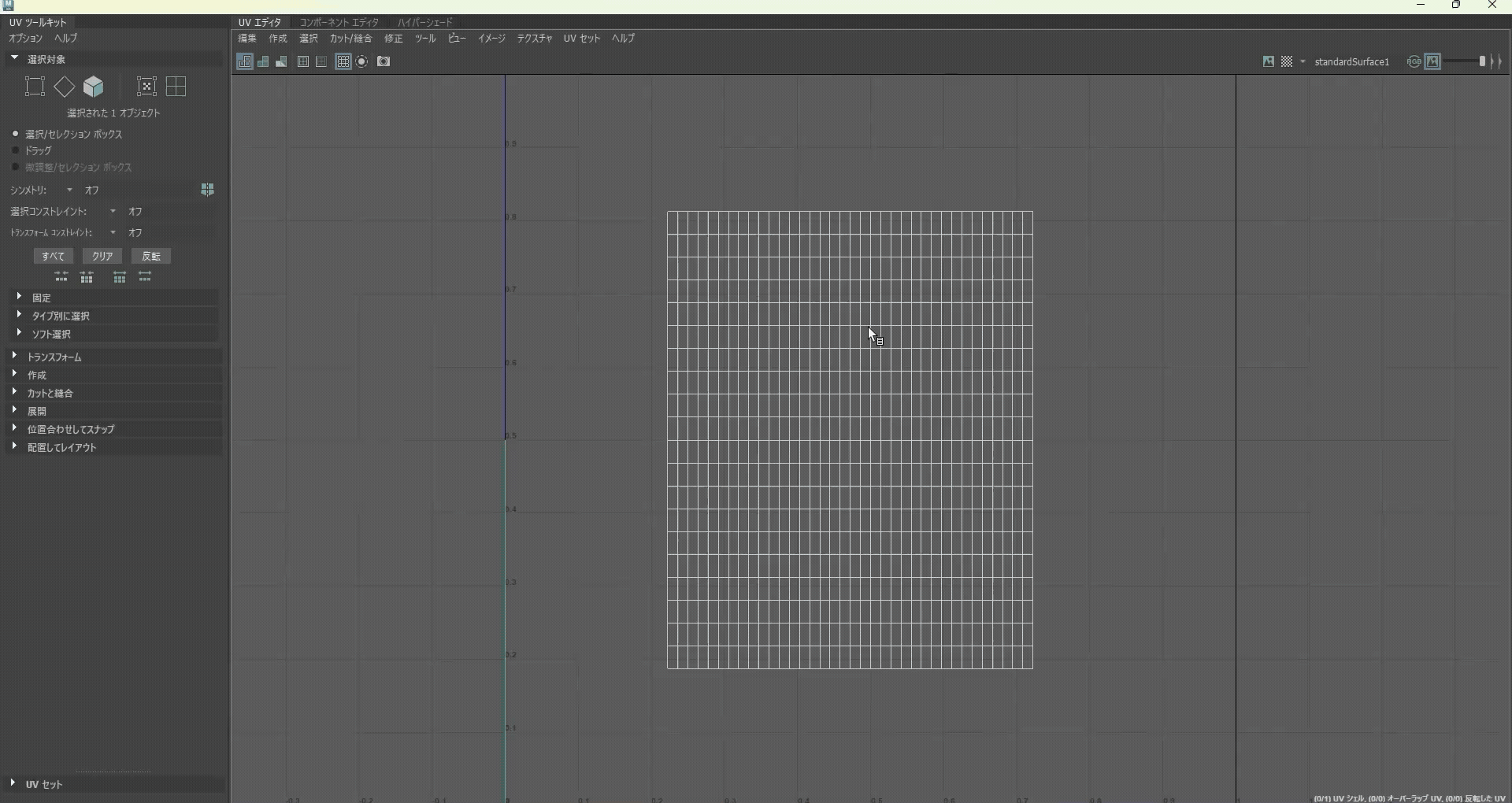Click the クリア button
The width and height of the screenshot is (1512, 803).
pyautogui.click(x=102, y=256)
